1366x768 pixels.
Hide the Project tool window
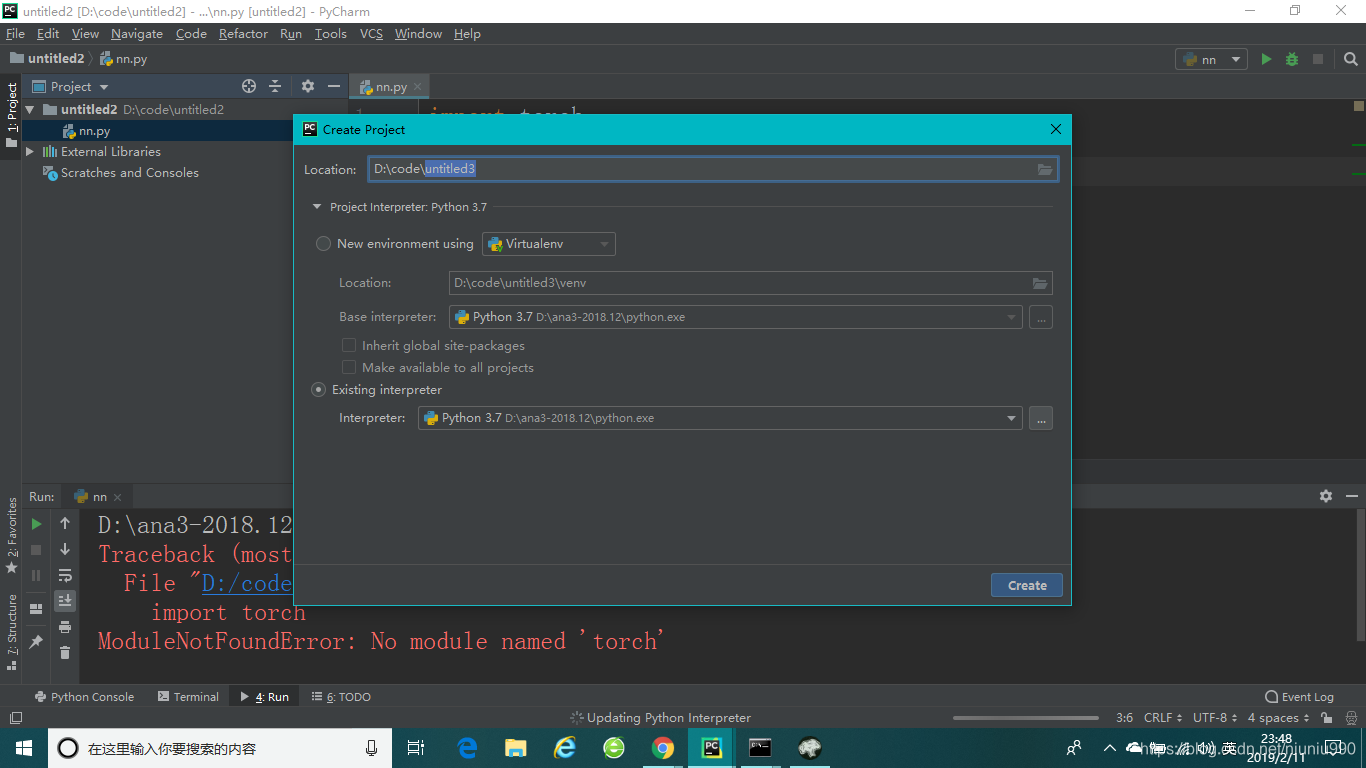click(334, 86)
